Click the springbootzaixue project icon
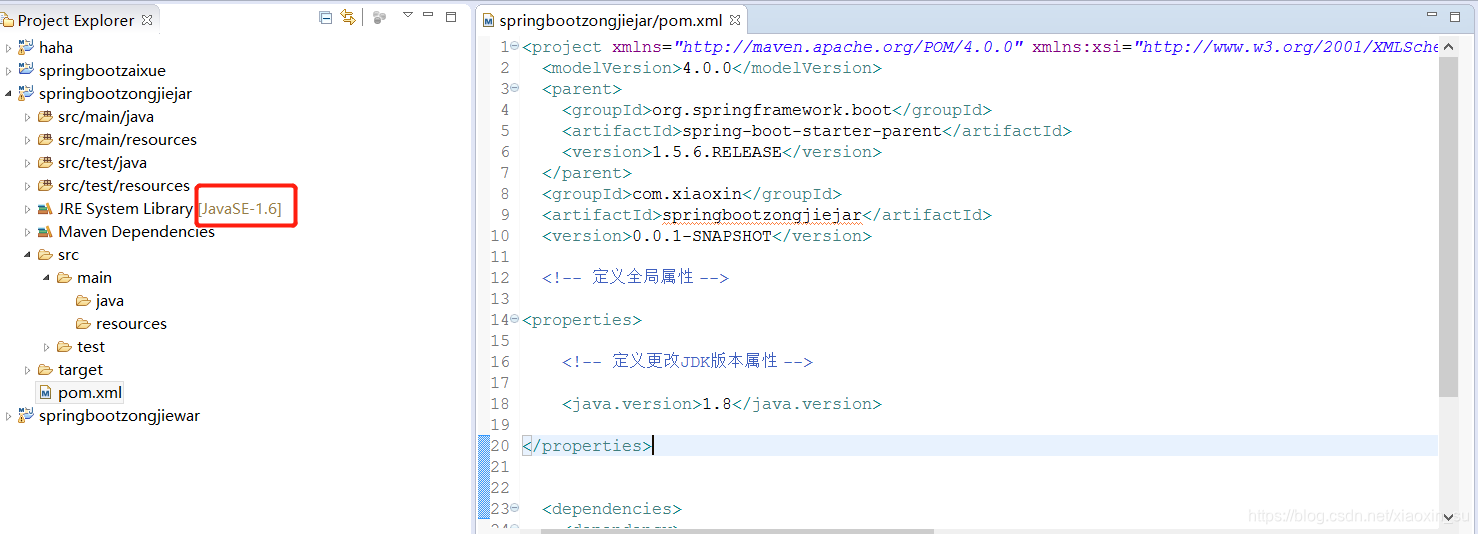Image resolution: width=1478 pixels, height=534 pixels. (x=26, y=70)
